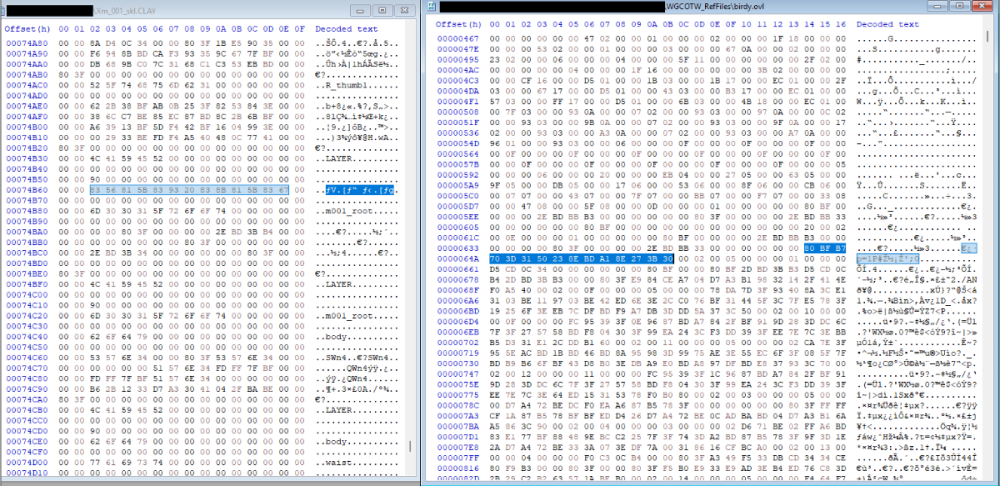Screen dimensions: 1000x486
Task: Click the document icon in birdy.ovl title bar
Action: [x=432, y=7]
